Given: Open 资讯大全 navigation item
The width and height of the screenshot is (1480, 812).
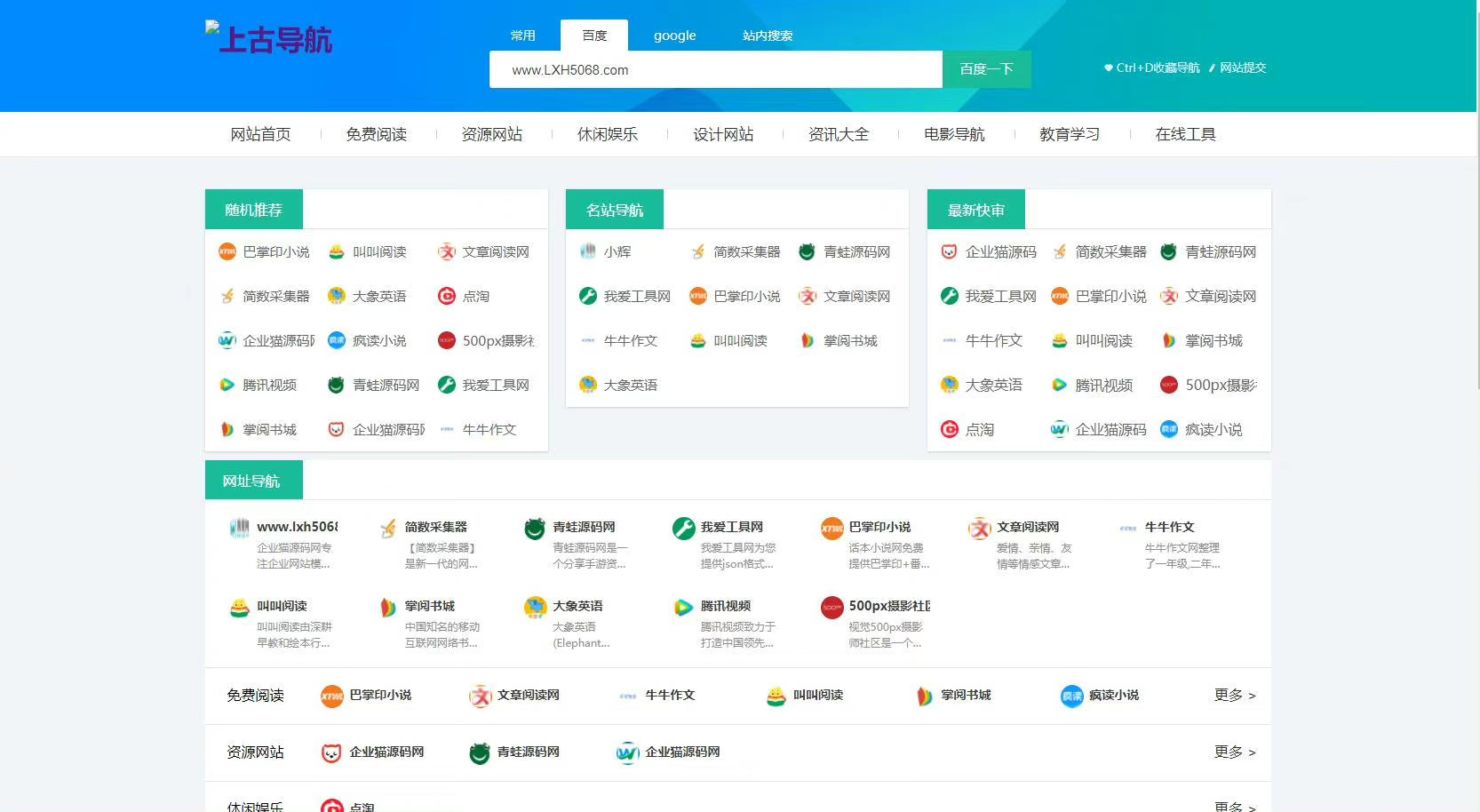Looking at the screenshot, I should pyautogui.click(x=839, y=134).
